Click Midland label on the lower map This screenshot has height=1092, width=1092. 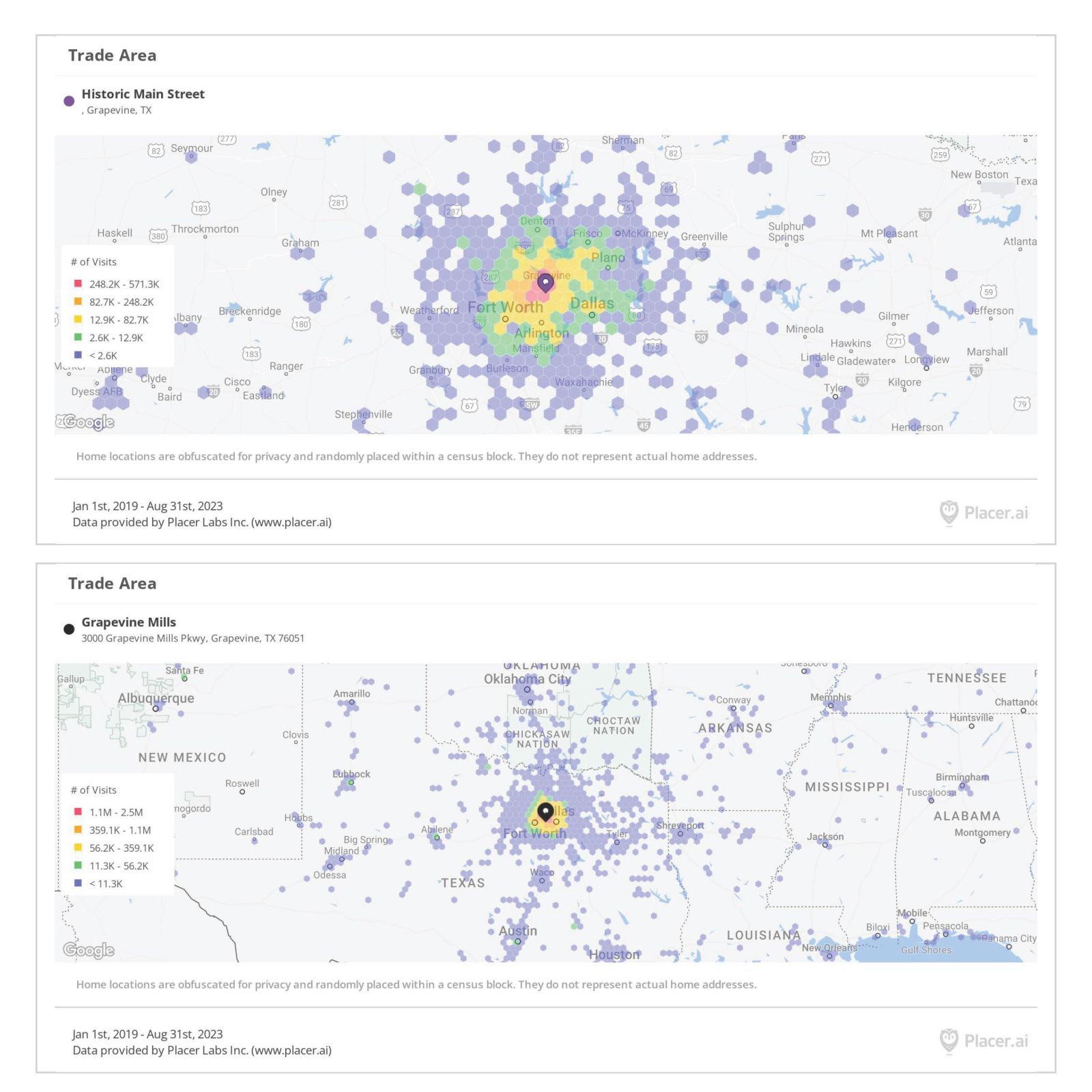341,851
